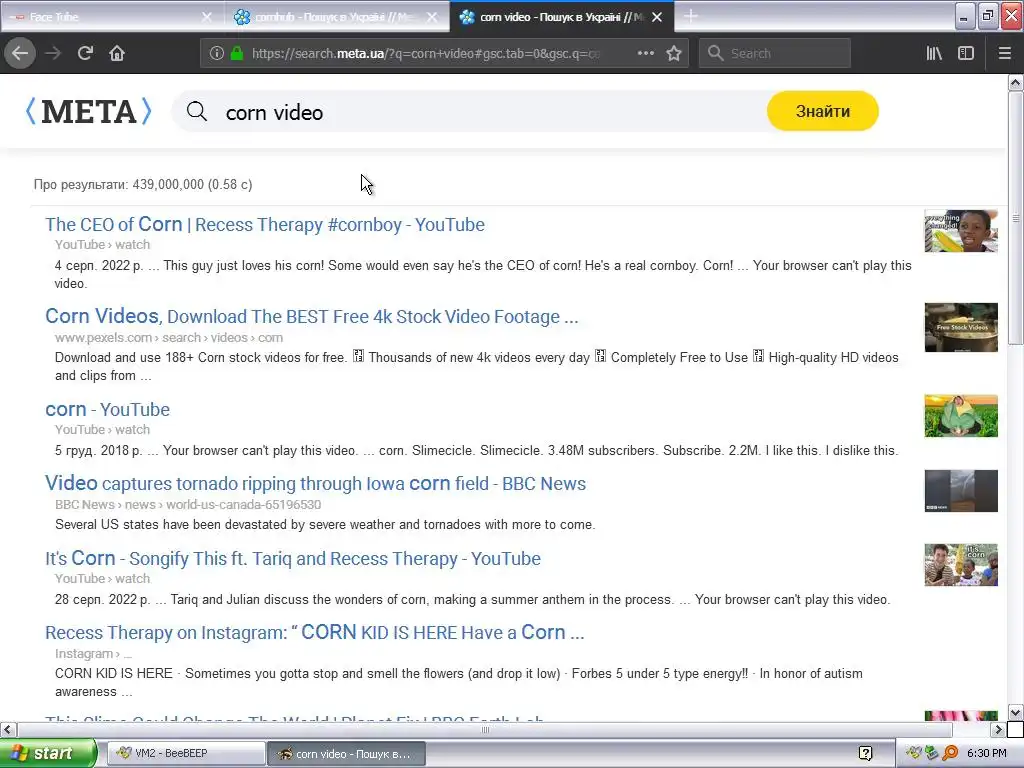Screen dimensions: 1024x768
Task: Show site information icon in address bar
Action: pos(217,53)
